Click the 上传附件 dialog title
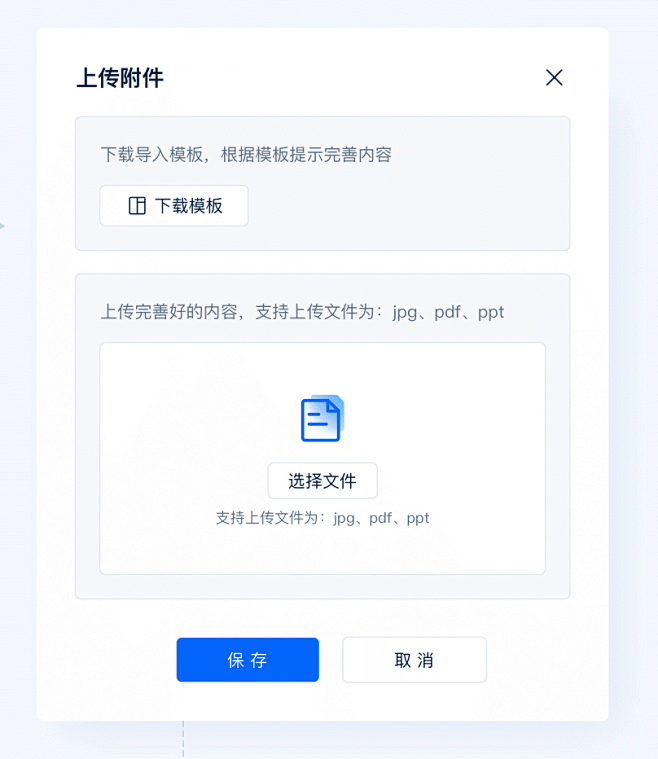658x759 pixels. pyautogui.click(x=120, y=78)
